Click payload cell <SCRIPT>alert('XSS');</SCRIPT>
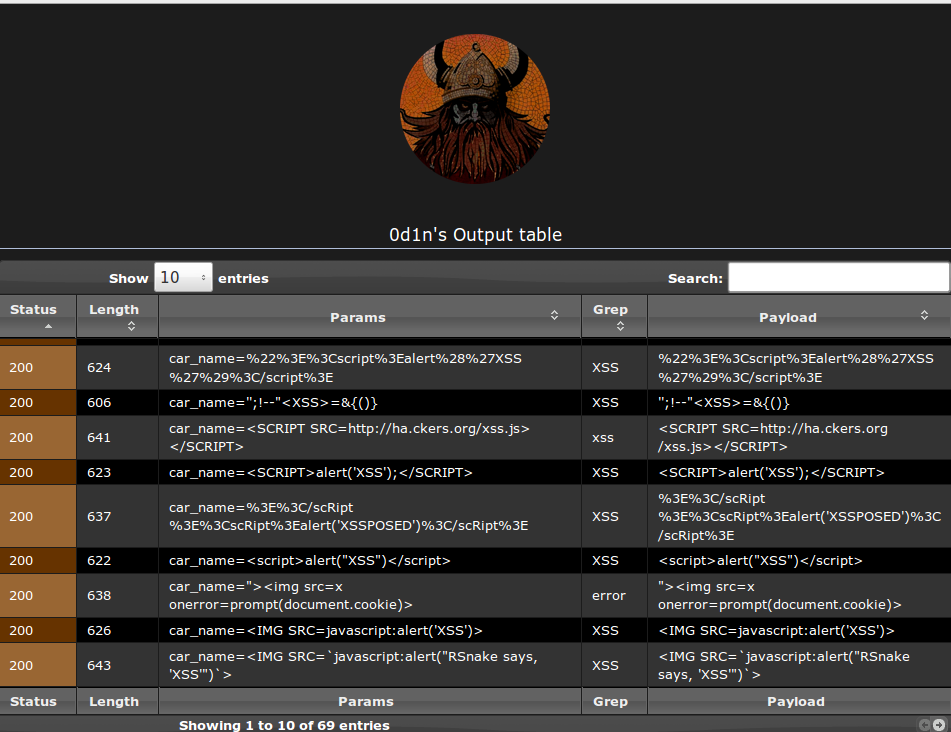Viewport: 951px width, 732px height. 799,472
